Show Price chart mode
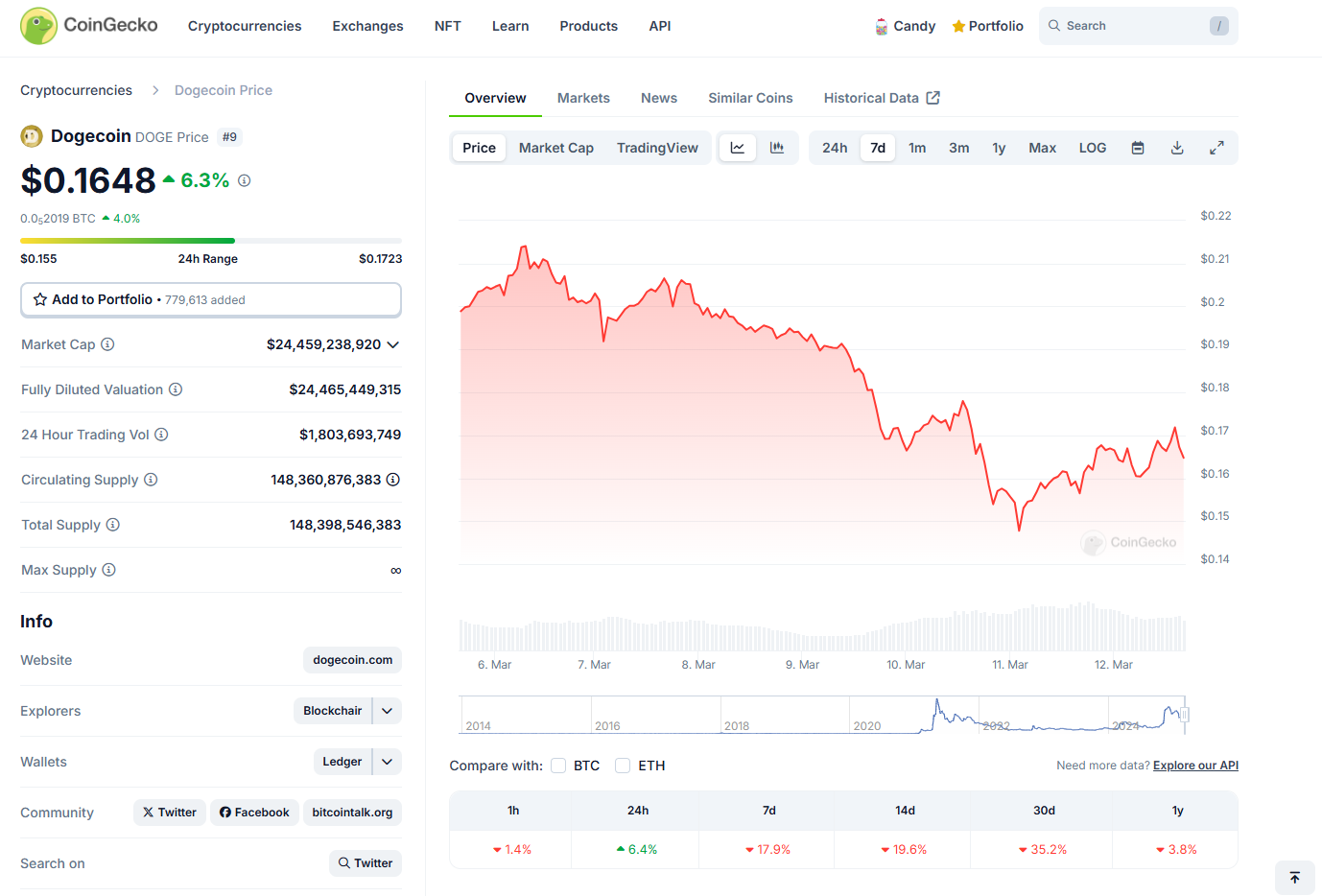 coord(480,148)
